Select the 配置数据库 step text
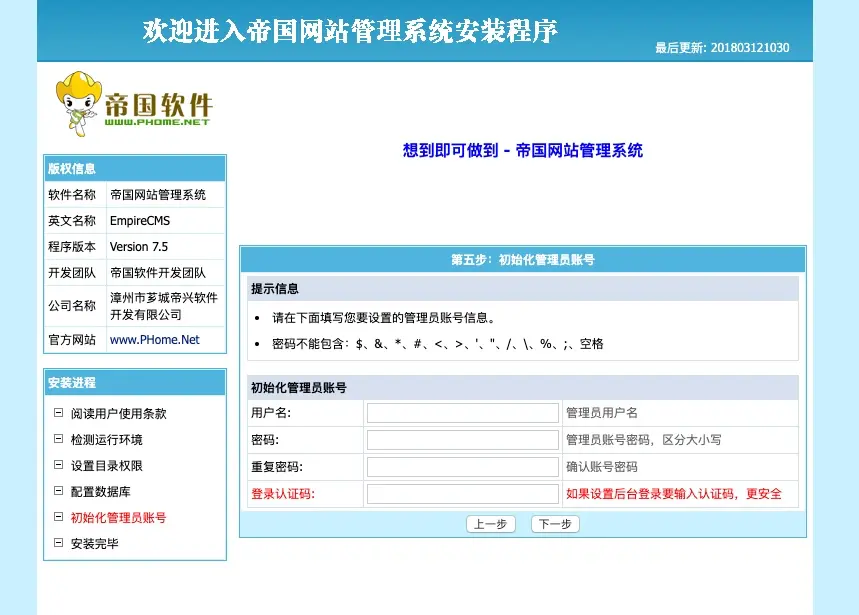 pos(100,492)
